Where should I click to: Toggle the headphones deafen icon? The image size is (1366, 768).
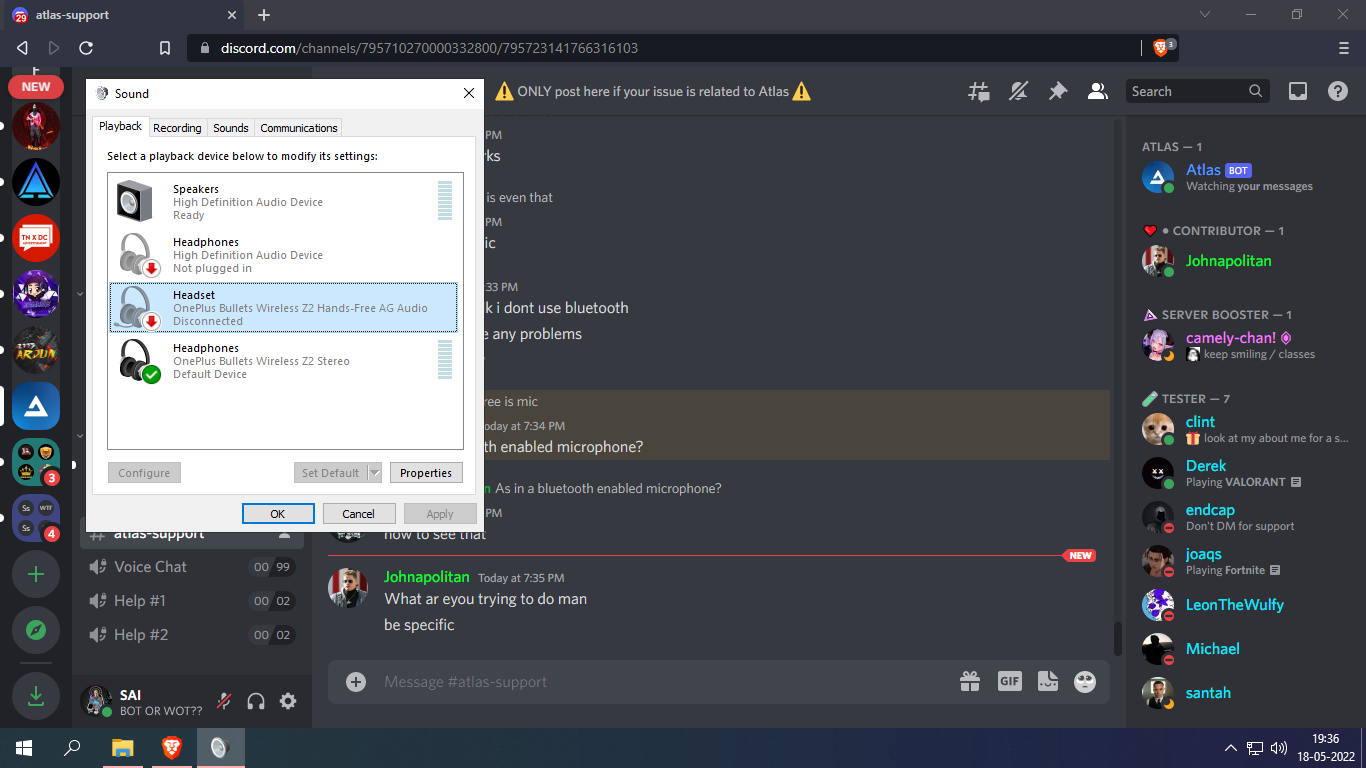click(x=256, y=701)
